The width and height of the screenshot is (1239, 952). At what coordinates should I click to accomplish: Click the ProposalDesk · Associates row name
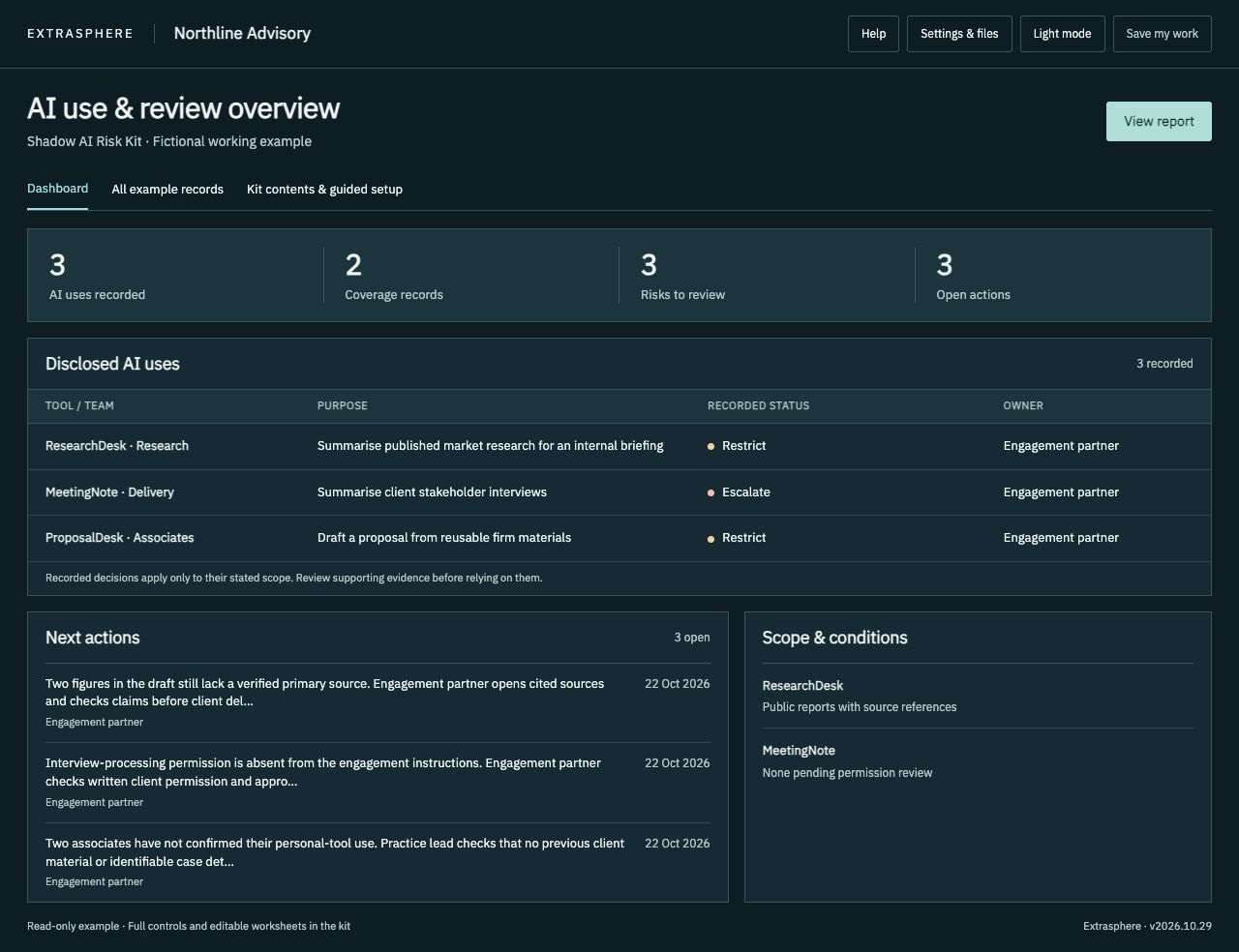[x=120, y=538]
